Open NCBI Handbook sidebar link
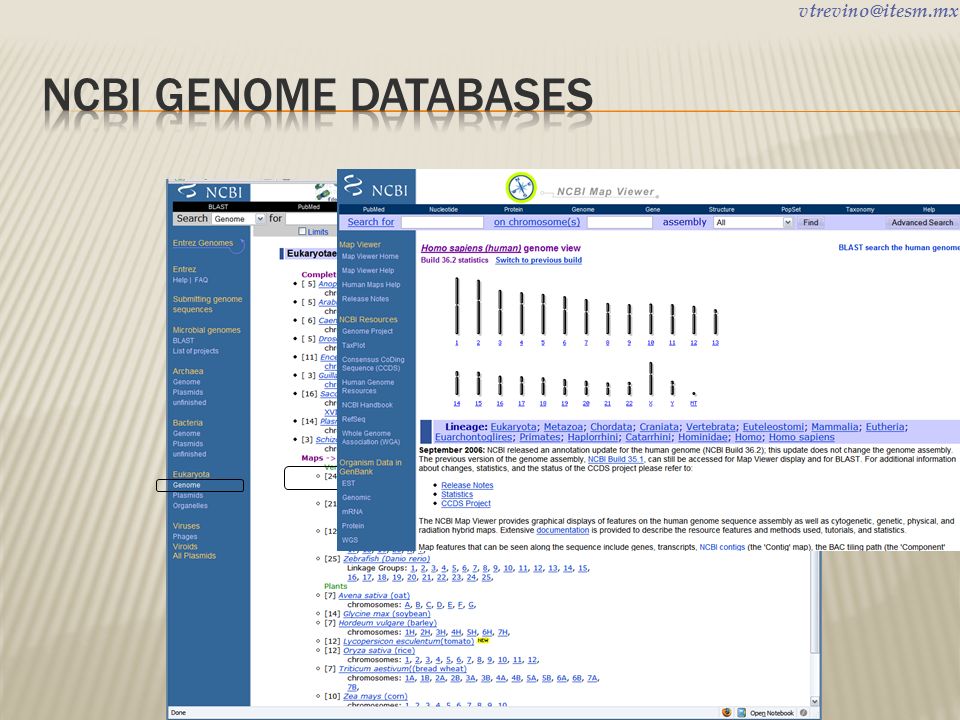 tap(367, 405)
